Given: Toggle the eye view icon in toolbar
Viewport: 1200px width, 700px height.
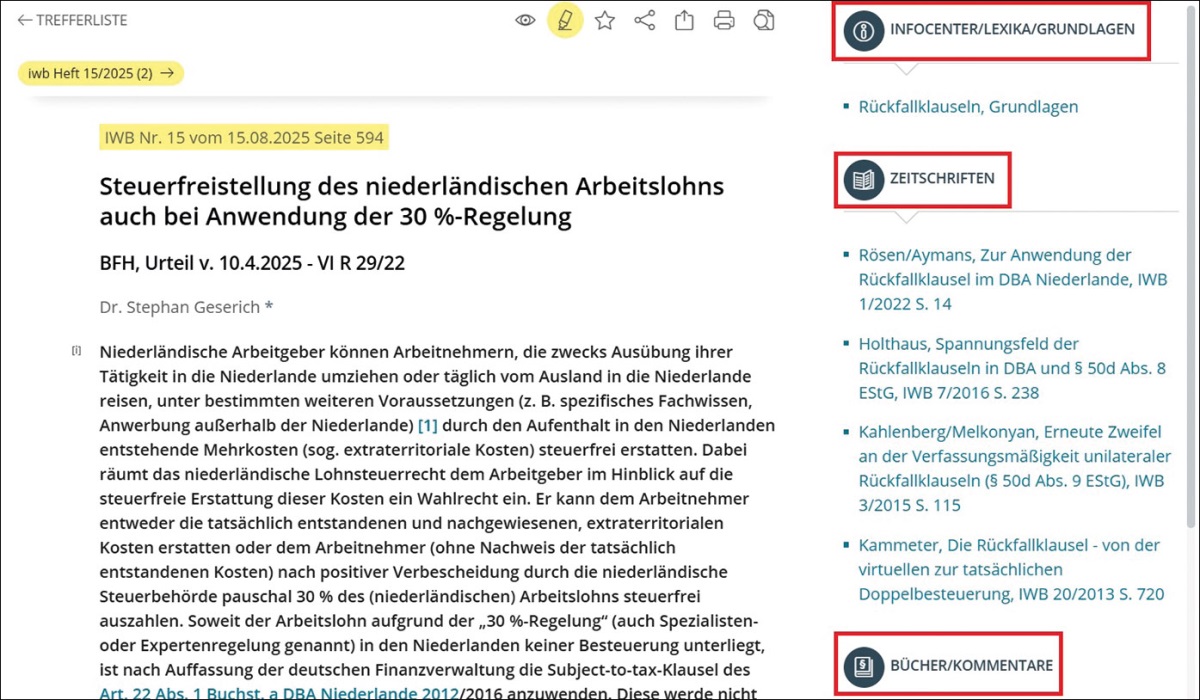Looking at the screenshot, I should pyautogui.click(x=525, y=21).
